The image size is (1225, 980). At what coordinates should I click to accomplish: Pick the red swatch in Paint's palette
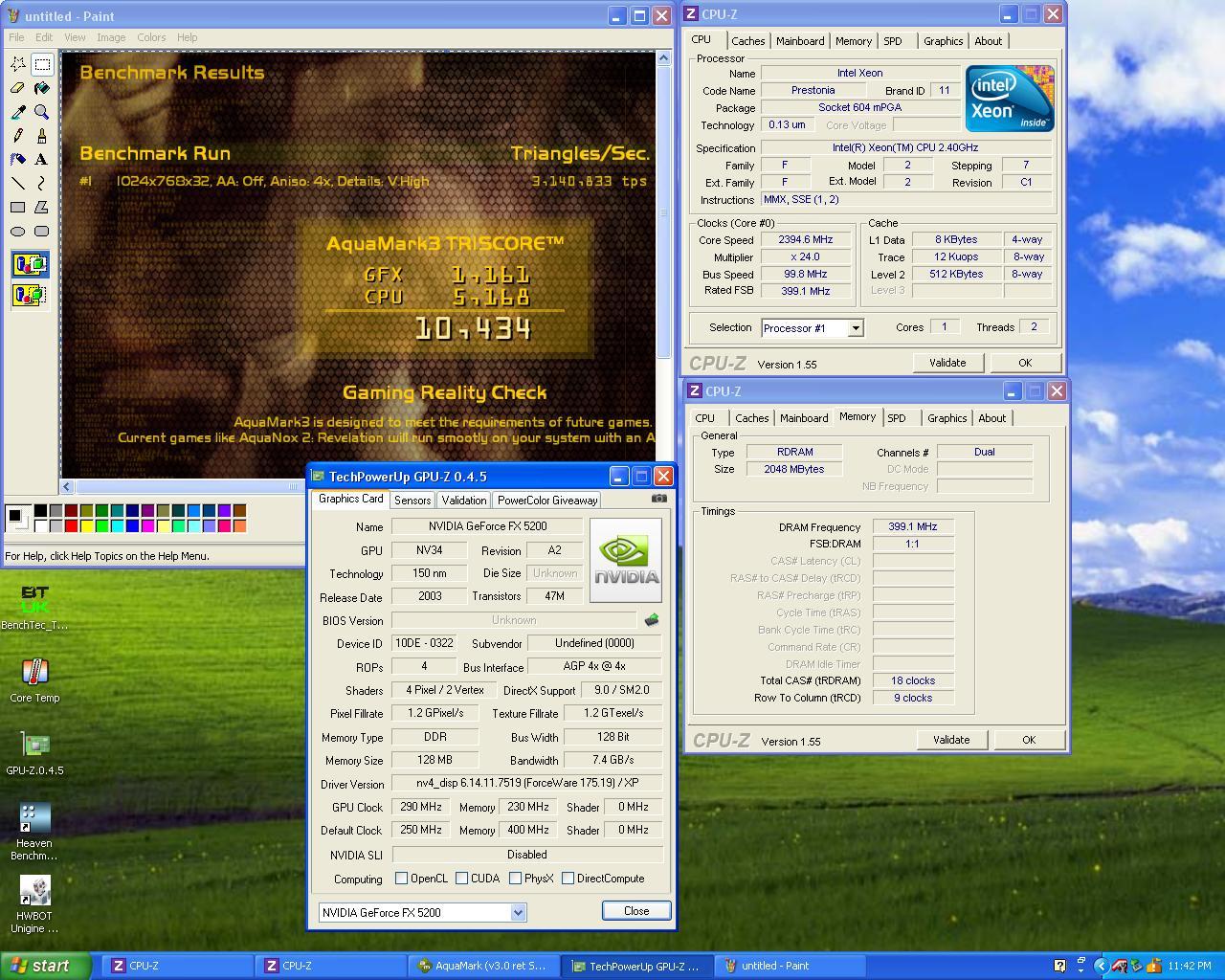(71, 525)
